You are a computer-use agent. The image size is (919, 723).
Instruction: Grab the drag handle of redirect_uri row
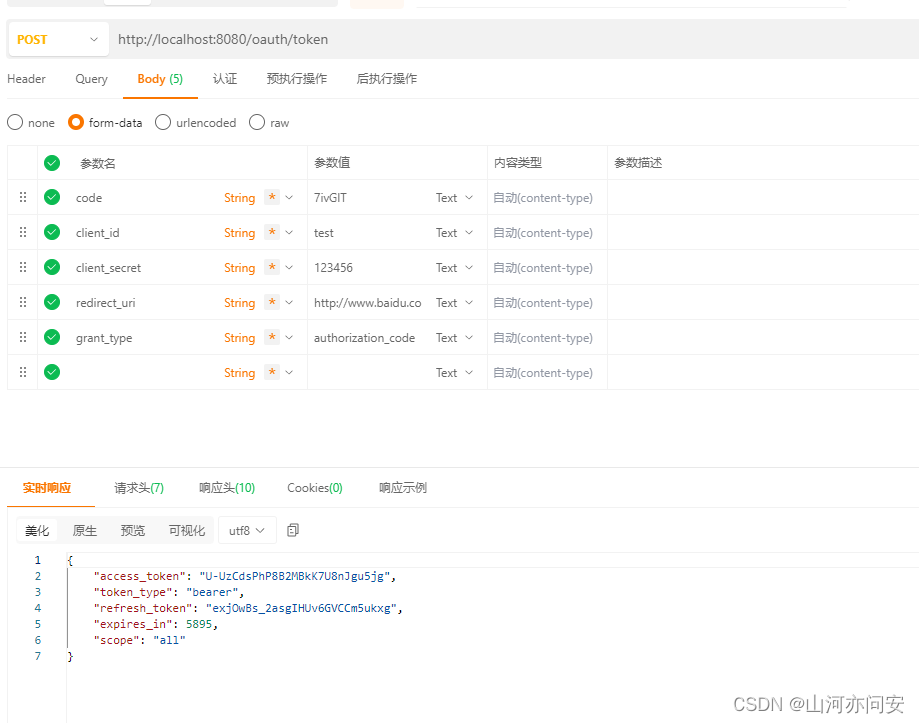23,302
